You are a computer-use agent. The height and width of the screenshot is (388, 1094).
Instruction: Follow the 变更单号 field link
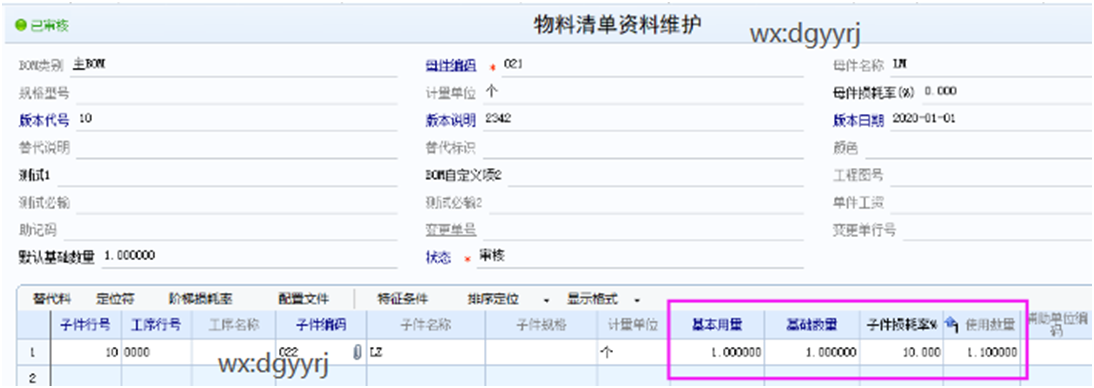(x=451, y=230)
